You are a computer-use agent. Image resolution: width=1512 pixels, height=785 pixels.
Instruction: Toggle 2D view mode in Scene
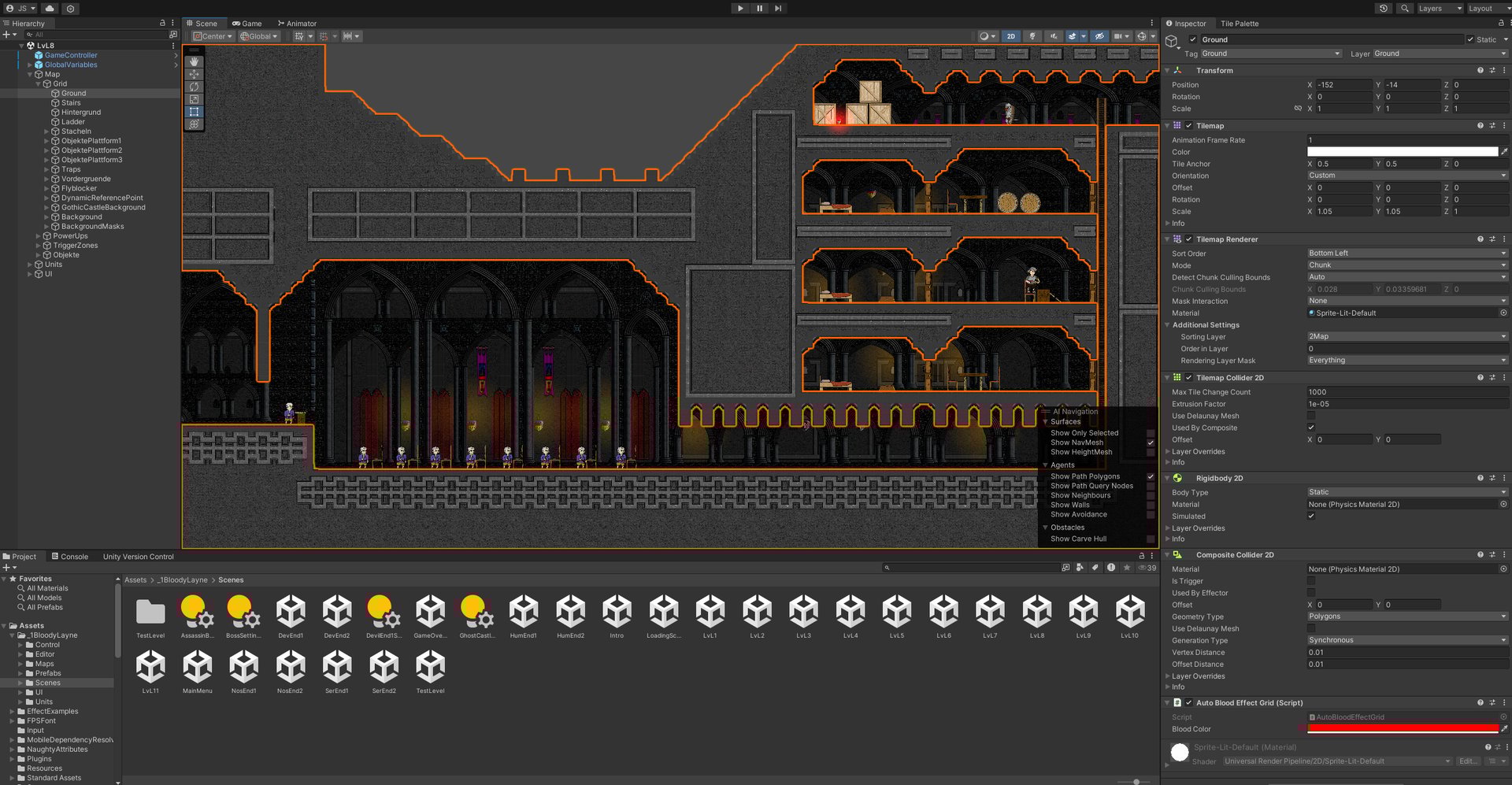click(1010, 36)
